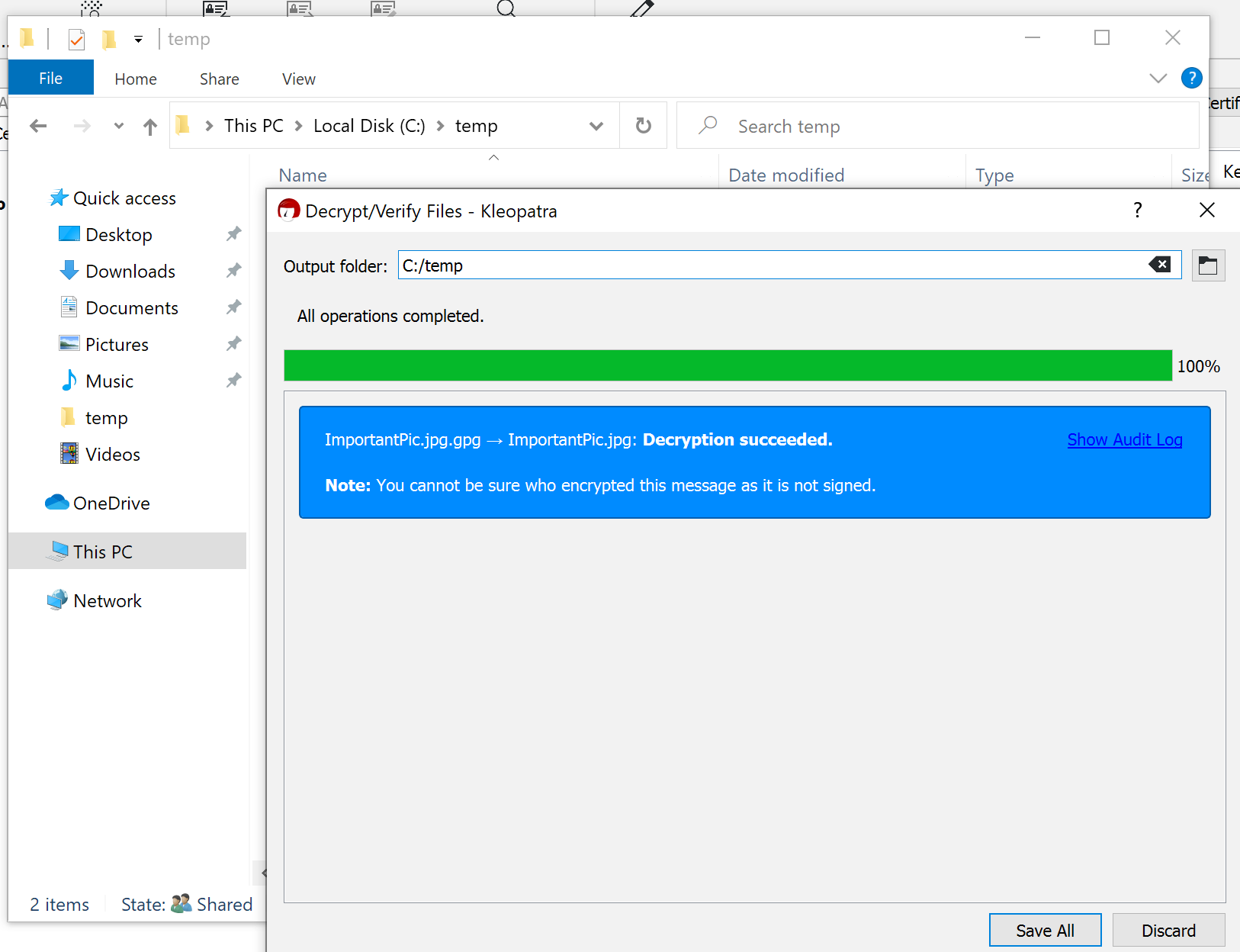
Task: Click the Save All button
Action: click(x=1045, y=930)
